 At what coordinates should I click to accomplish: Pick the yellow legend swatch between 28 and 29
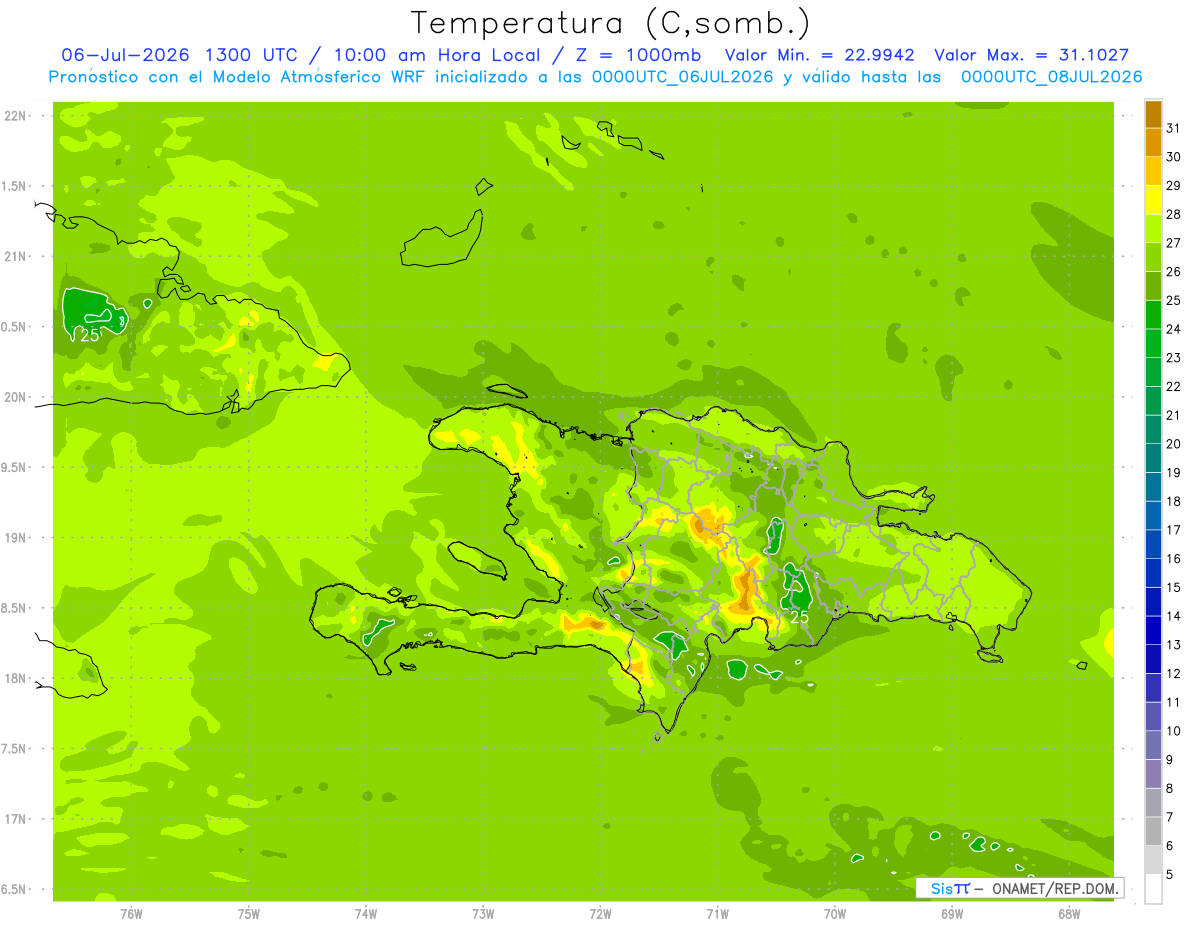click(1153, 201)
